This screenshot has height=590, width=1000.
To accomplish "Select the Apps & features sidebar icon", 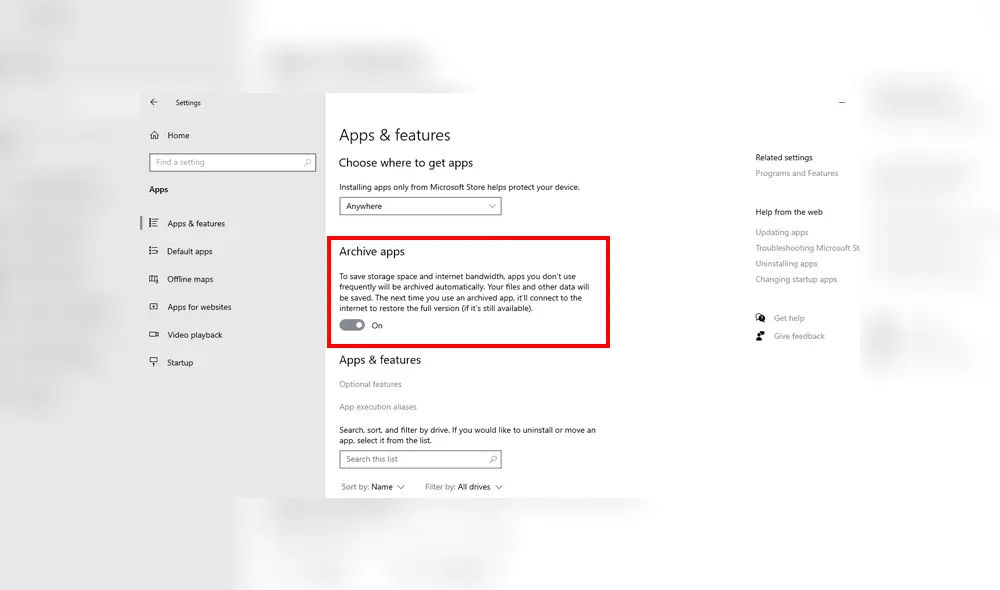I will tap(156, 223).
